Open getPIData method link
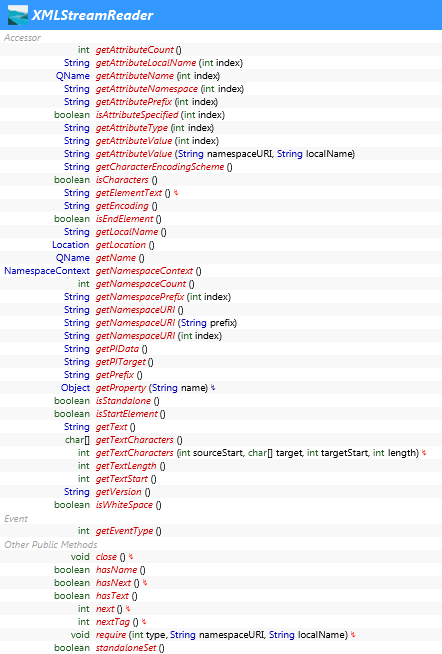Screen dimensions: 442x654 coord(117,349)
